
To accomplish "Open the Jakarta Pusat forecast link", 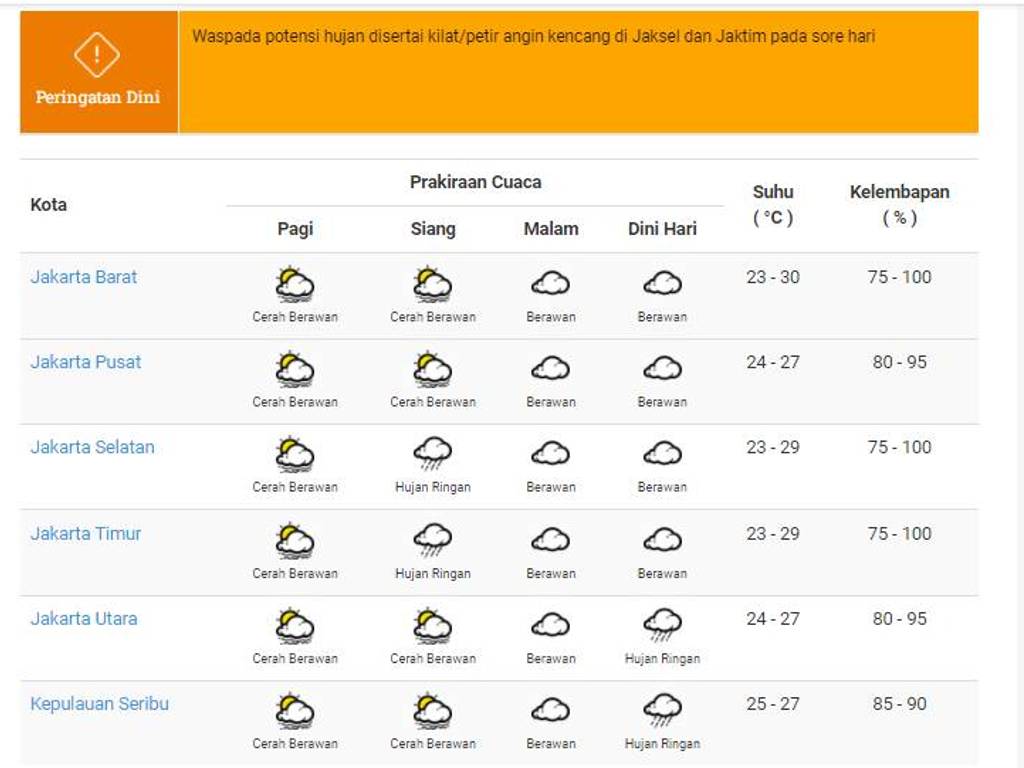I will click(x=86, y=362).
